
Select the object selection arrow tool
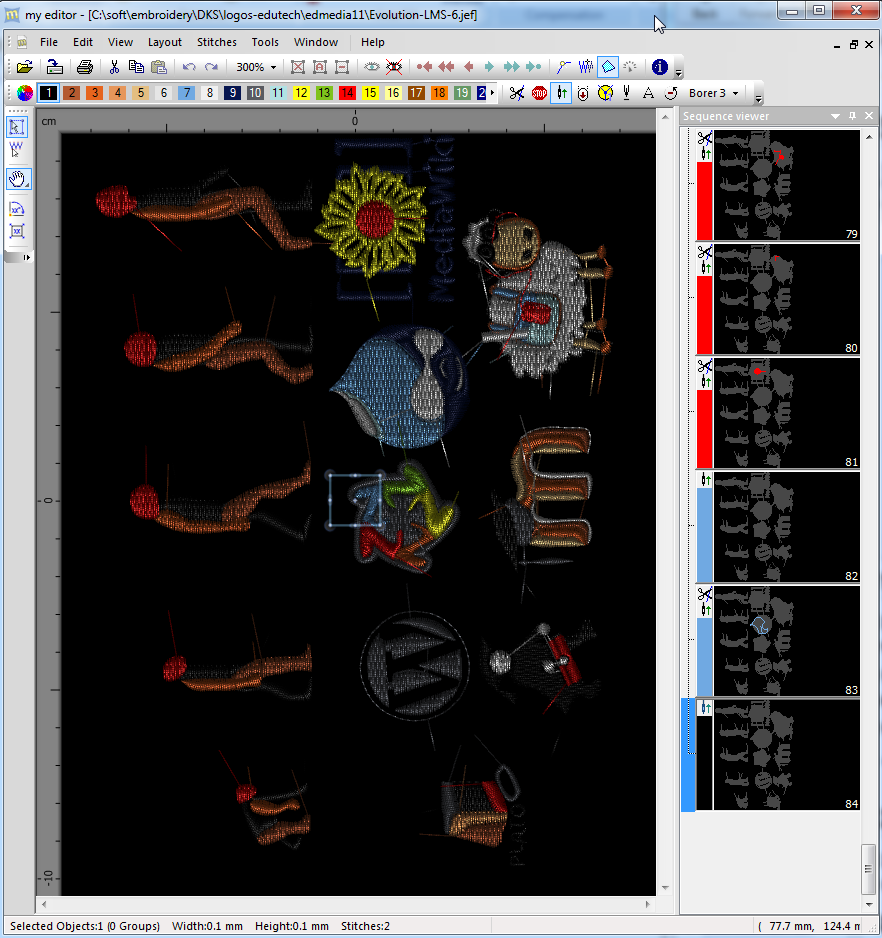(x=17, y=127)
